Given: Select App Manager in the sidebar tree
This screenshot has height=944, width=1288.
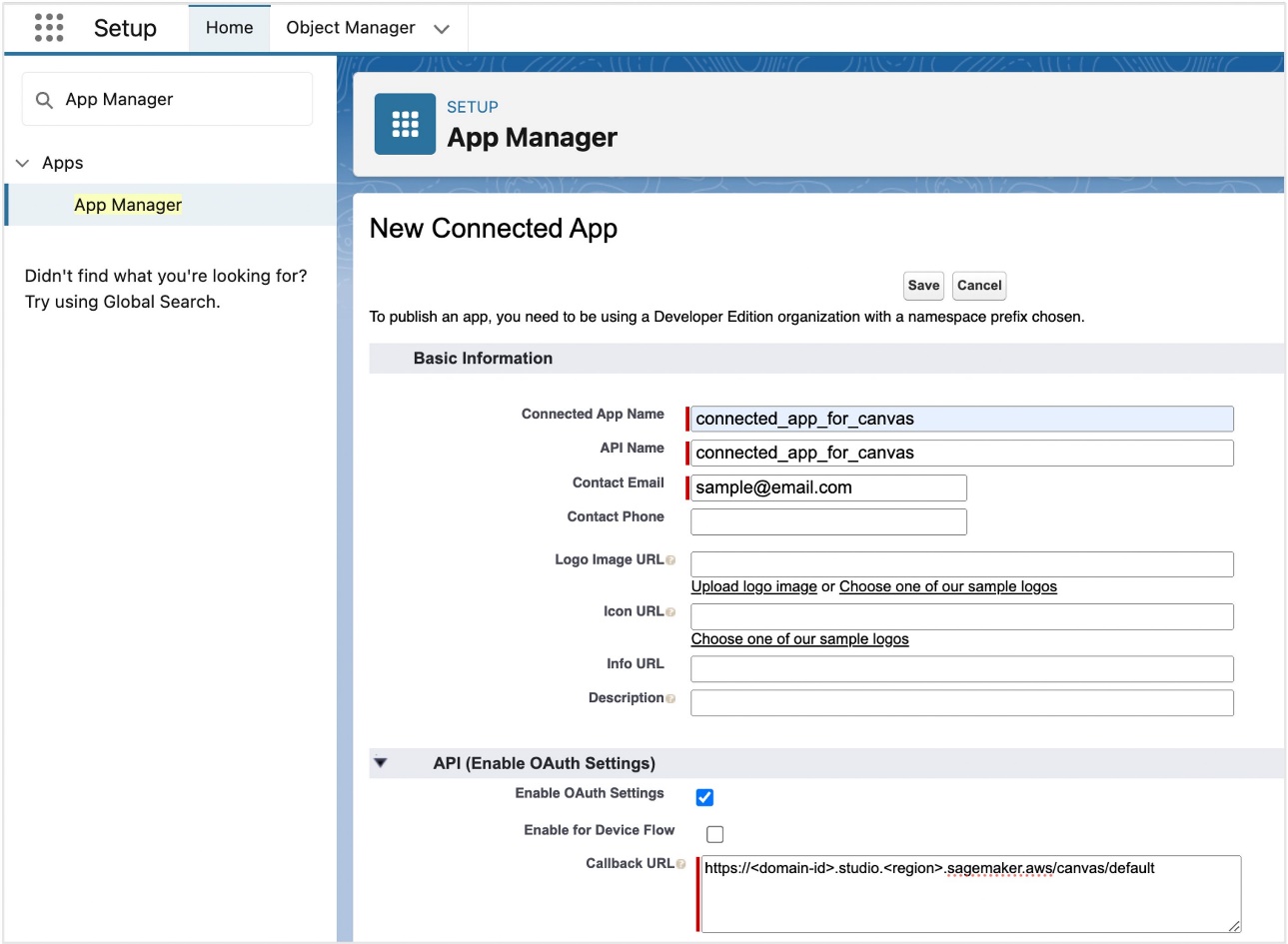Looking at the screenshot, I should (128, 205).
